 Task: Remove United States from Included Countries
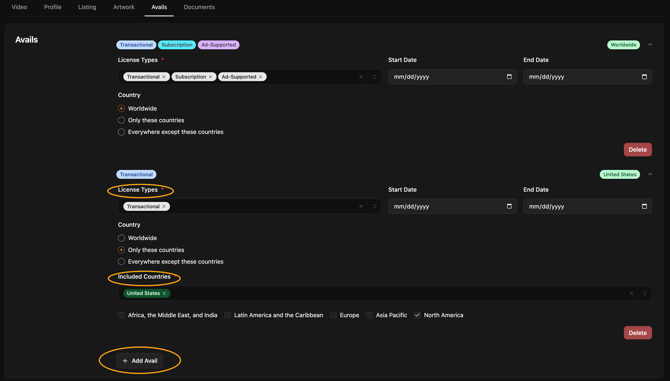[x=164, y=293]
